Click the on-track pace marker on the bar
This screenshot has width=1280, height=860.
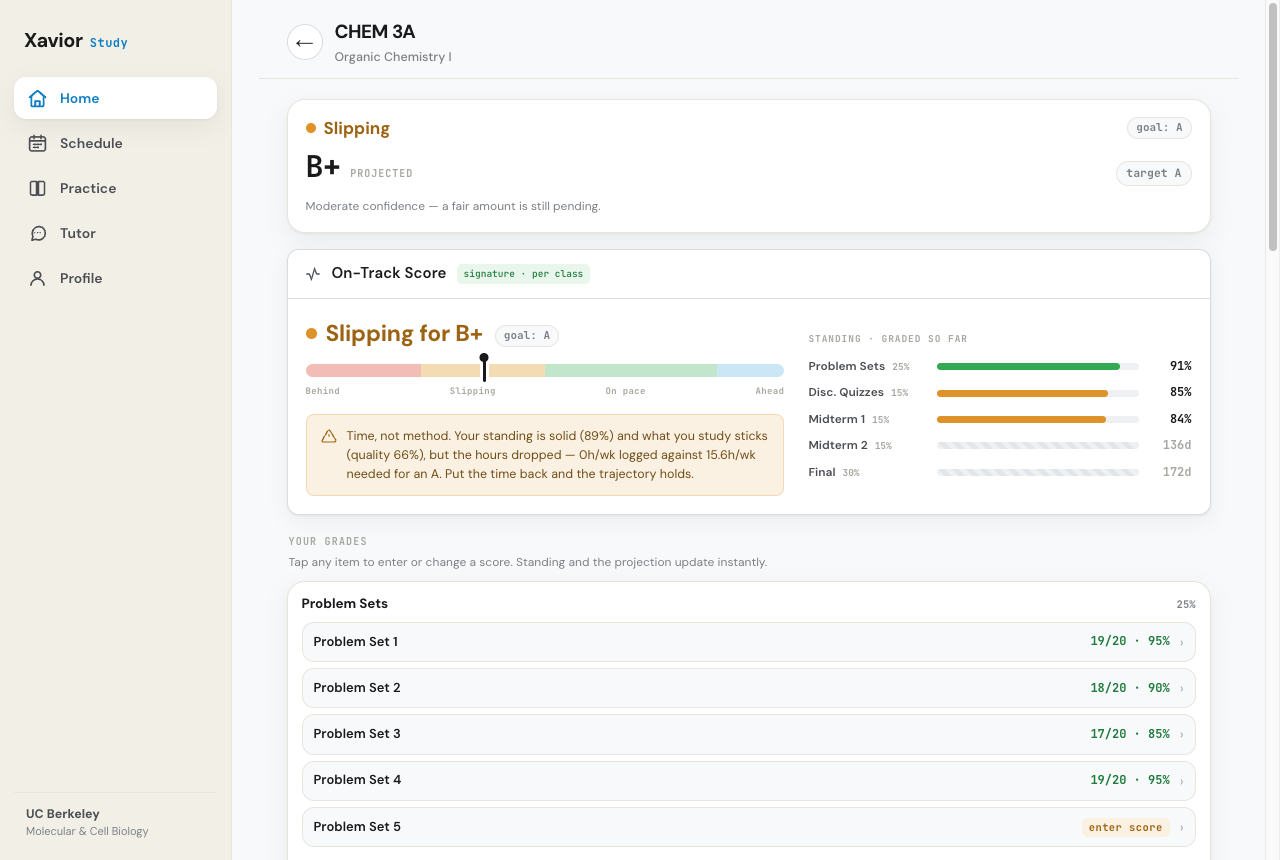[x=484, y=366]
